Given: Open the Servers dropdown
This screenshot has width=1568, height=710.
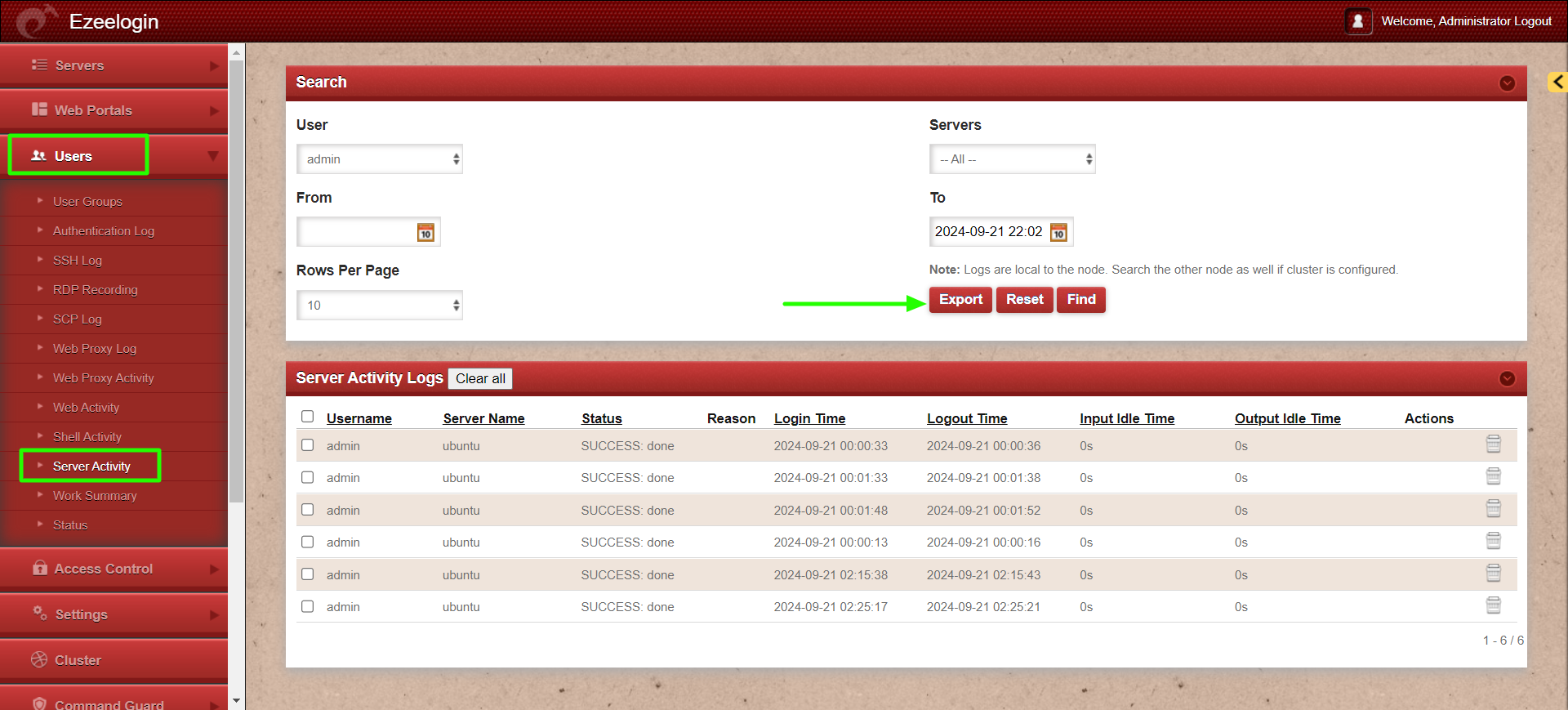Looking at the screenshot, I should pyautogui.click(x=1012, y=159).
